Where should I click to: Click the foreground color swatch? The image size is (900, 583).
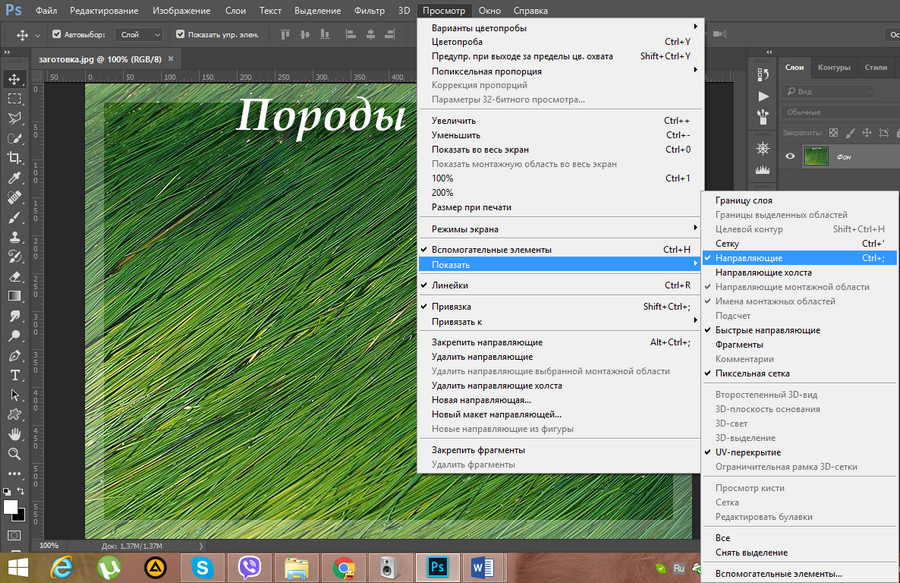tap(11, 508)
